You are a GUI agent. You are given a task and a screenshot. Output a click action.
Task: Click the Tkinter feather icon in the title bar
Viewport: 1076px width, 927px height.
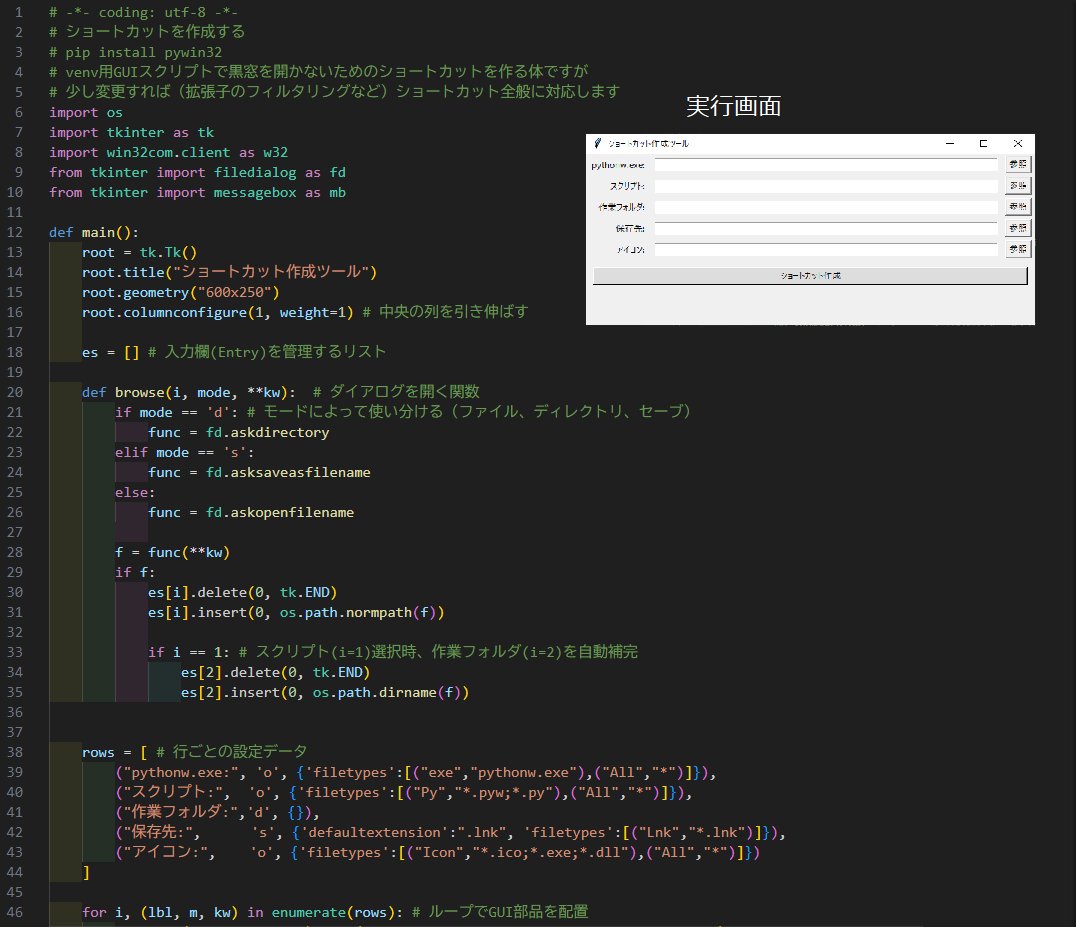(600, 143)
